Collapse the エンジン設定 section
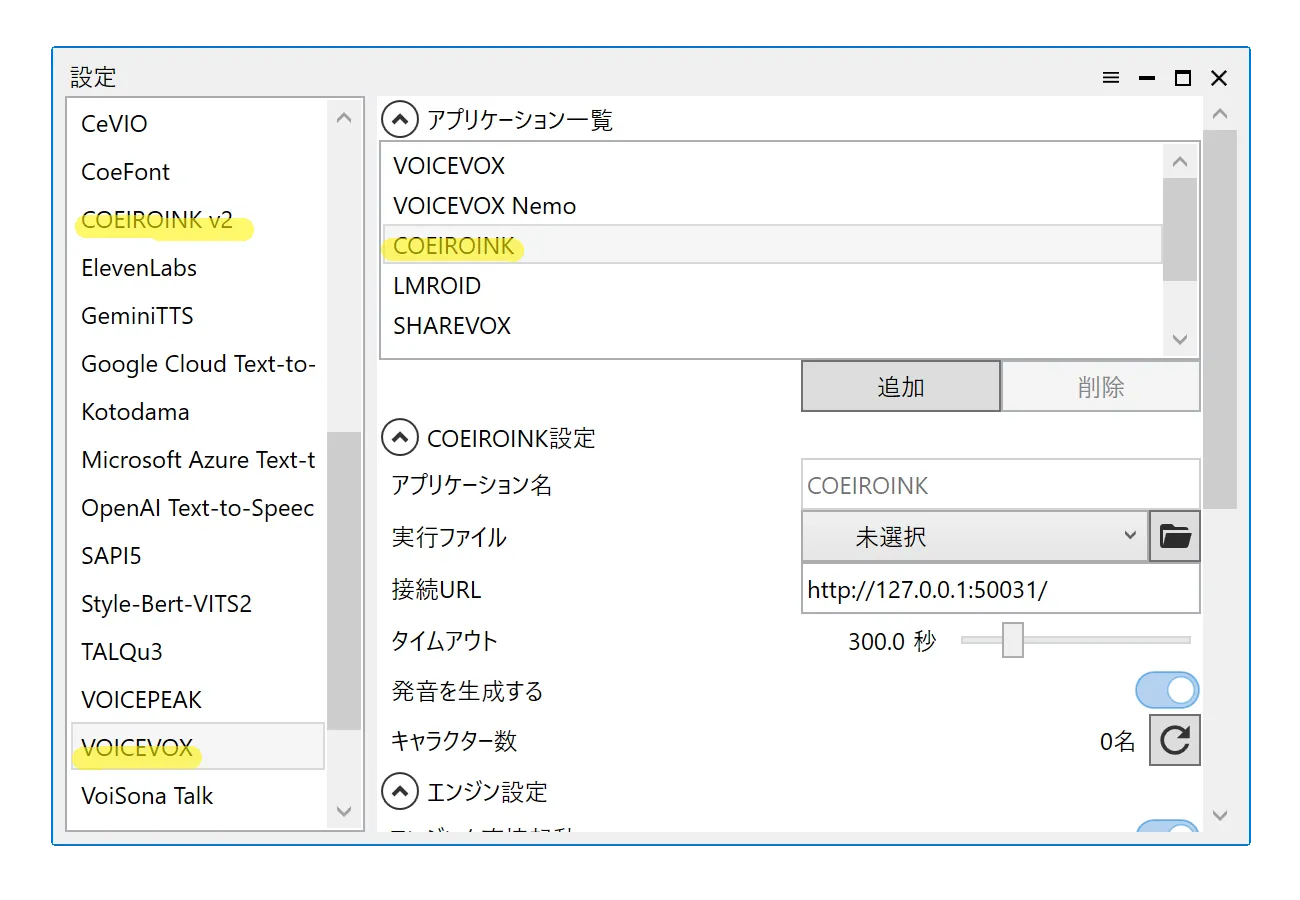Screen dimensions: 1300x900 [x=400, y=792]
